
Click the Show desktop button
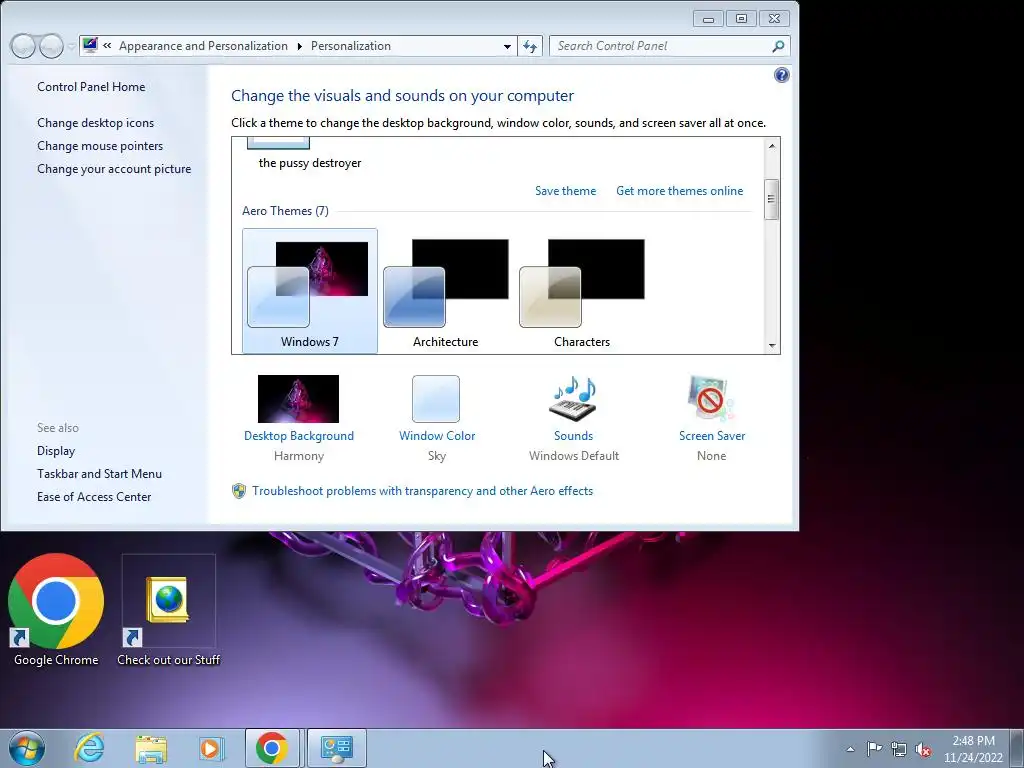pyautogui.click(x=1018, y=749)
